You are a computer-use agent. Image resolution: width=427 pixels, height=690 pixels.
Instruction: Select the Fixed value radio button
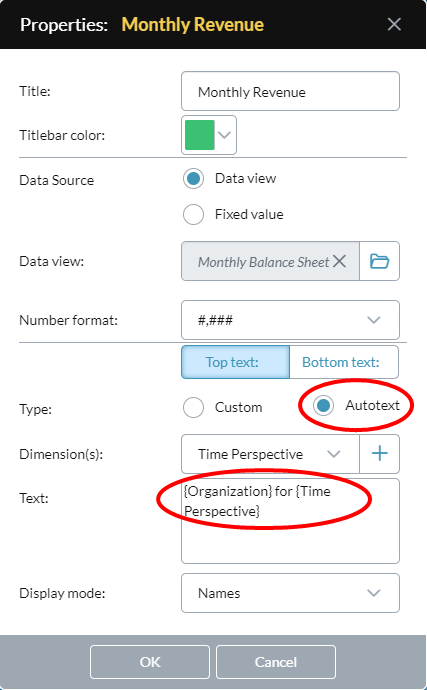pos(193,215)
